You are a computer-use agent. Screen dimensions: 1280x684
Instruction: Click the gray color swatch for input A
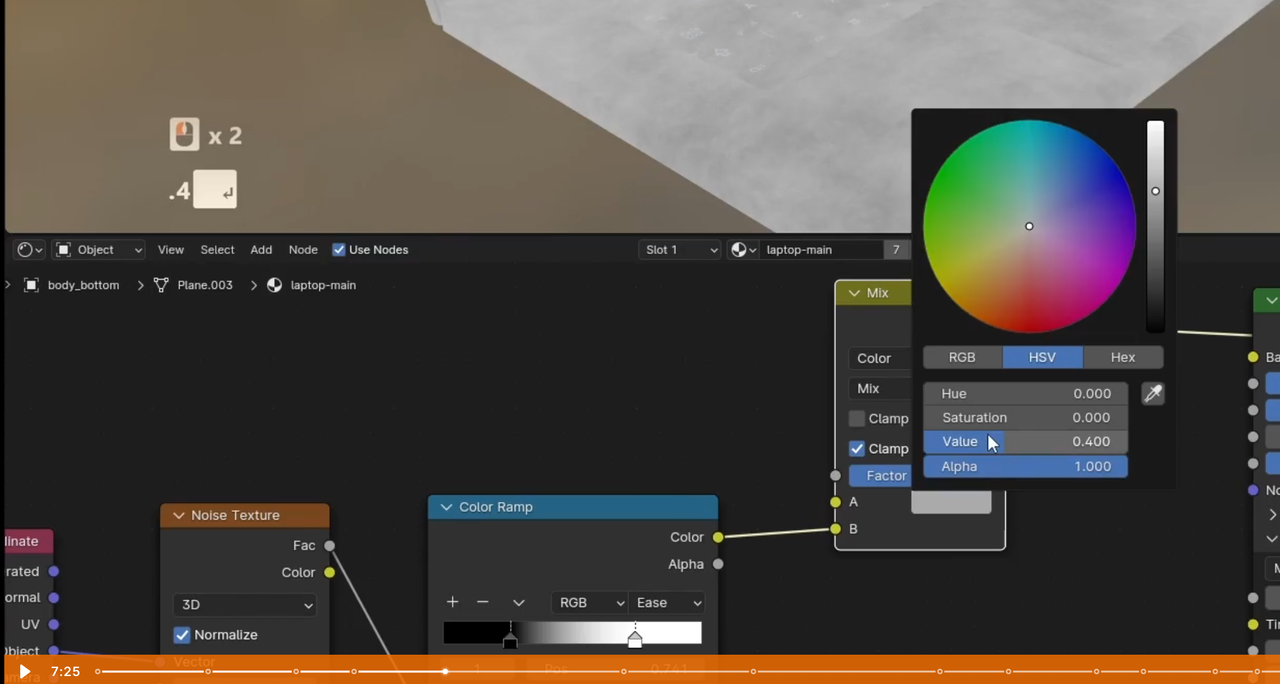pyautogui.click(x=951, y=502)
